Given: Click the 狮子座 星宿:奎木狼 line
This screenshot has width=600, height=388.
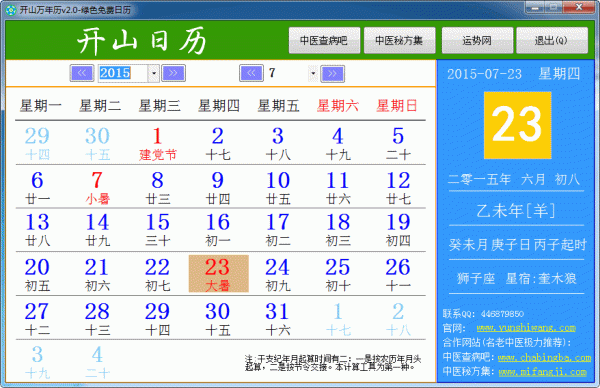Looking at the screenshot, I should pos(516,278).
